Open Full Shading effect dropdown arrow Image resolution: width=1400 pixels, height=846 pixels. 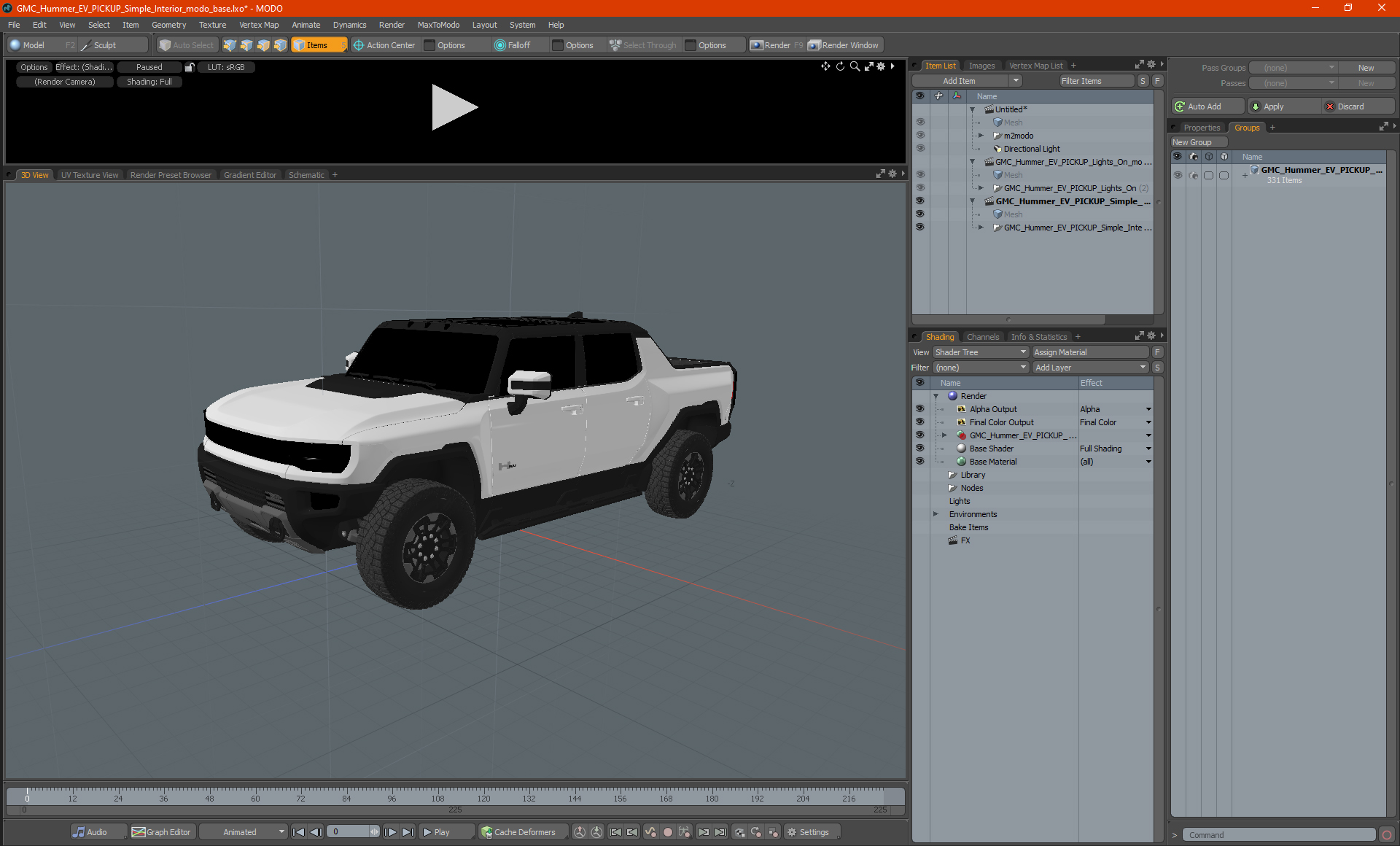(x=1148, y=449)
